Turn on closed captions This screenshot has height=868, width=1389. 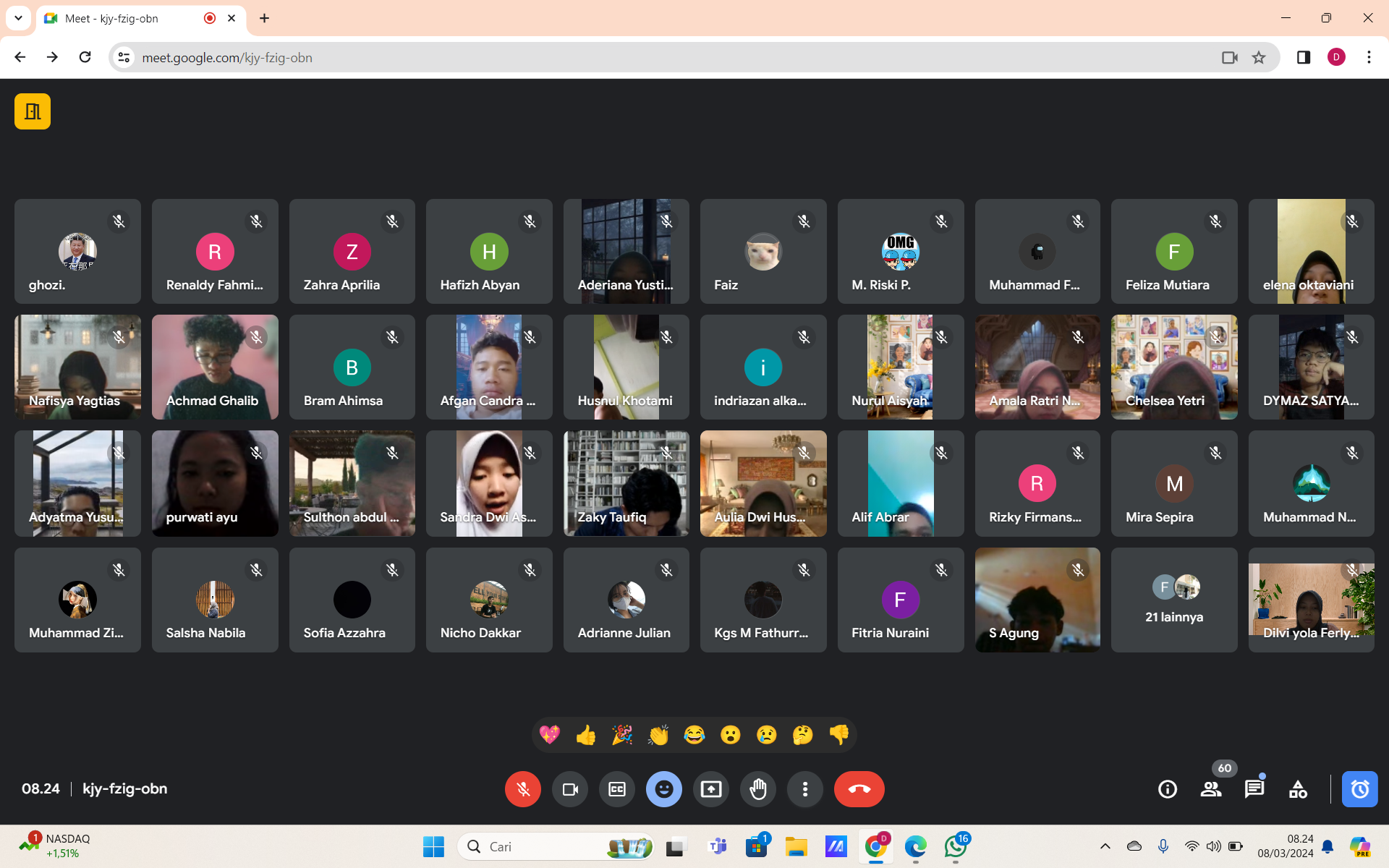pyautogui.click(x=617, y=789)
